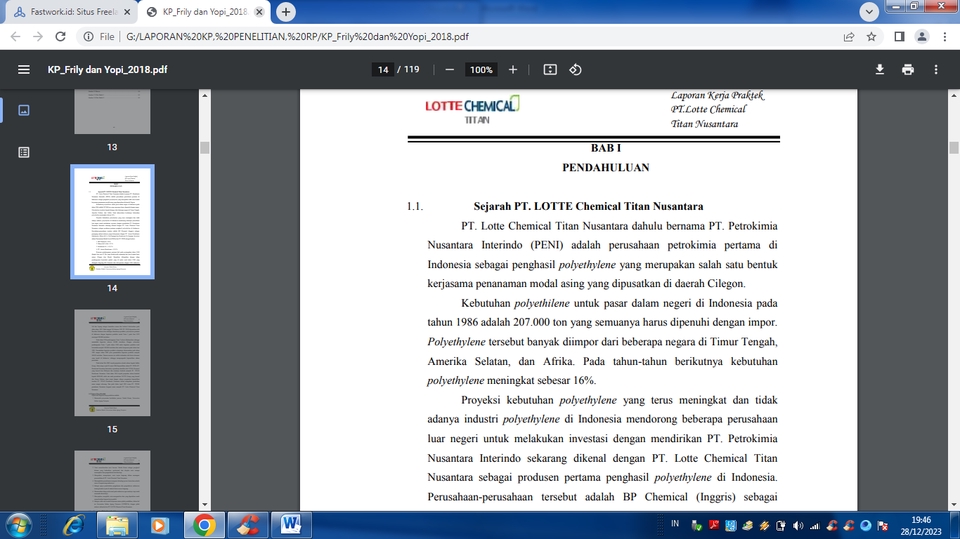Toggle the PDF sidebar menu button
Viewport: 960px width, 539px height.
click(x=24, y=70)
